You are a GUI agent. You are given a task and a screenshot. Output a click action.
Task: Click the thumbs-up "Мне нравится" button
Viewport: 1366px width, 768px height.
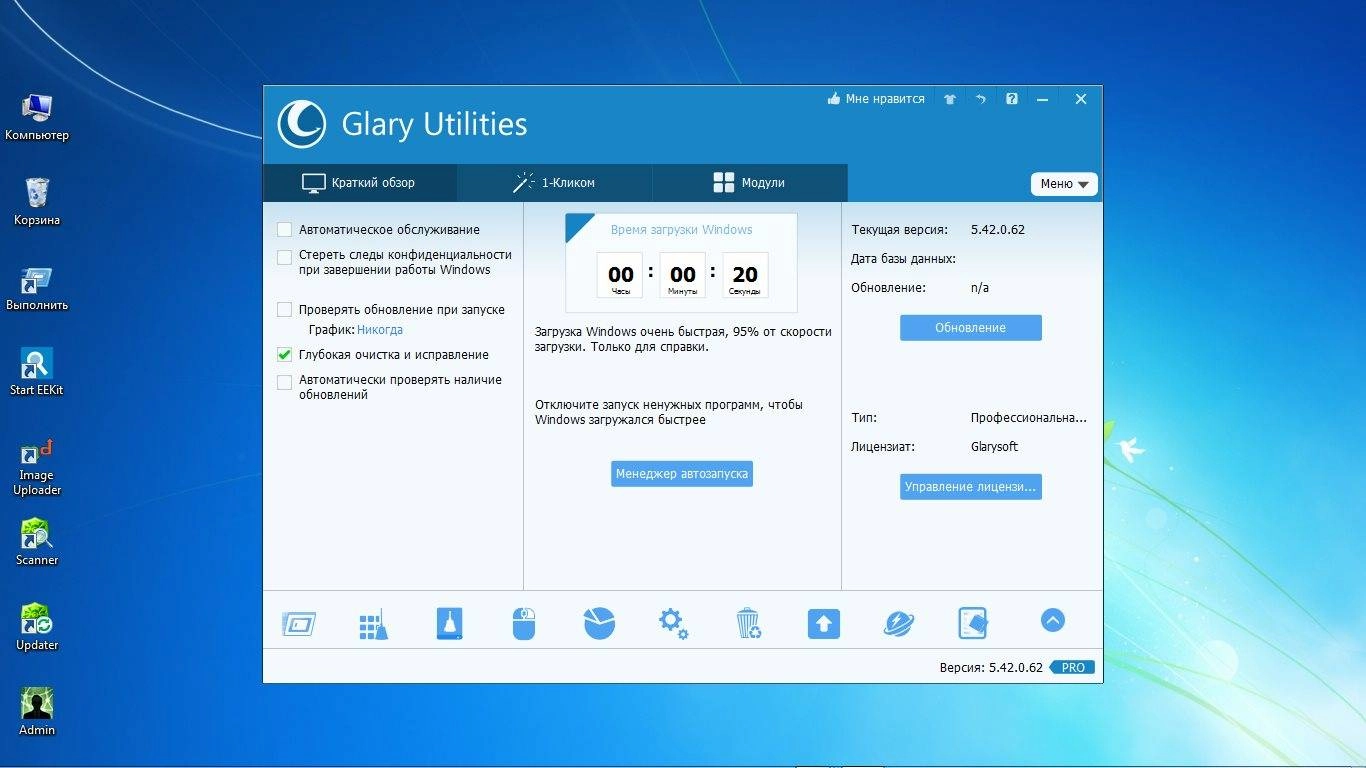point(876,99)
